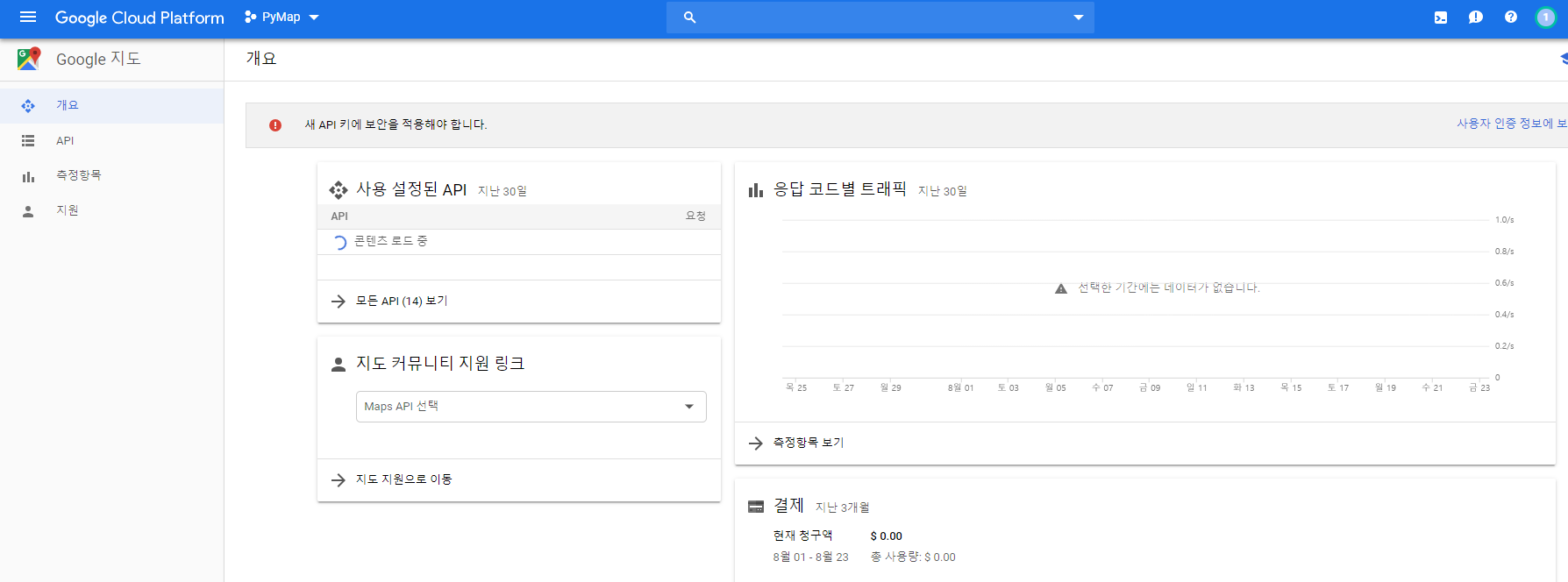Click the 모든 API (14) 보기 link
Image resolution: width=1568 pixels, height=582 pixels.
pos(402,301)
